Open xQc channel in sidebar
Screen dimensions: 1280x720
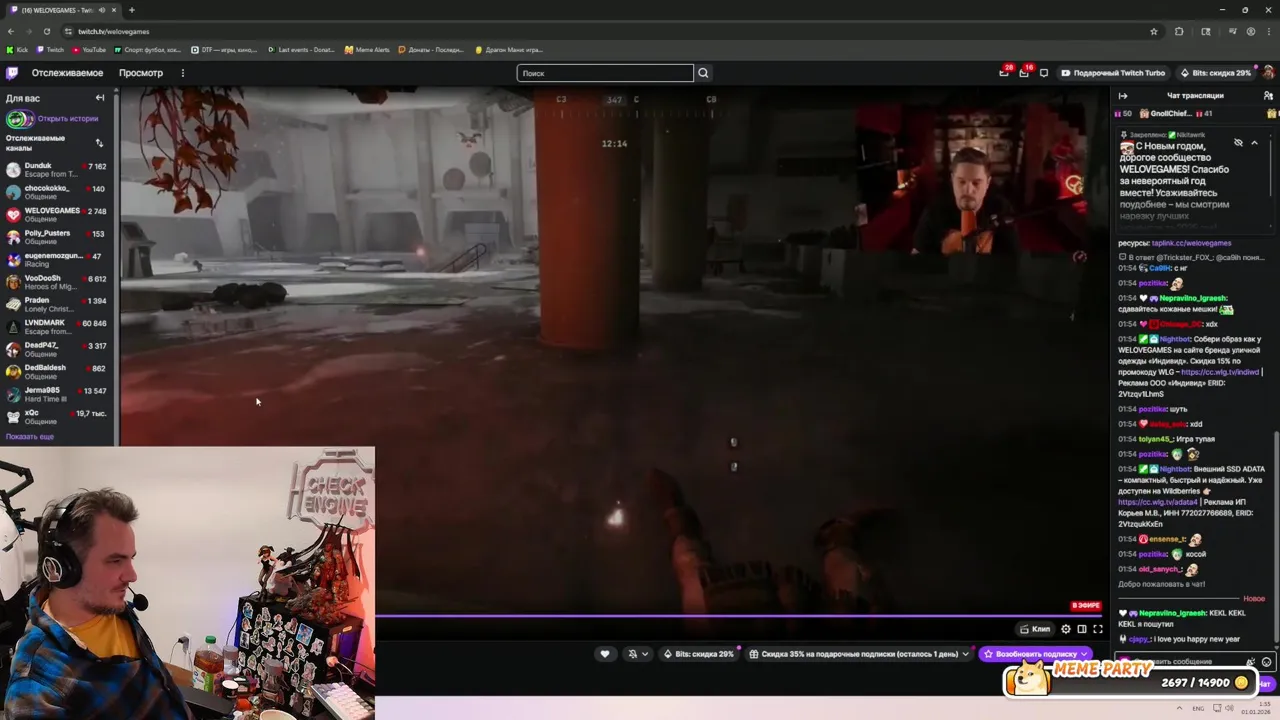coord(57,416)
